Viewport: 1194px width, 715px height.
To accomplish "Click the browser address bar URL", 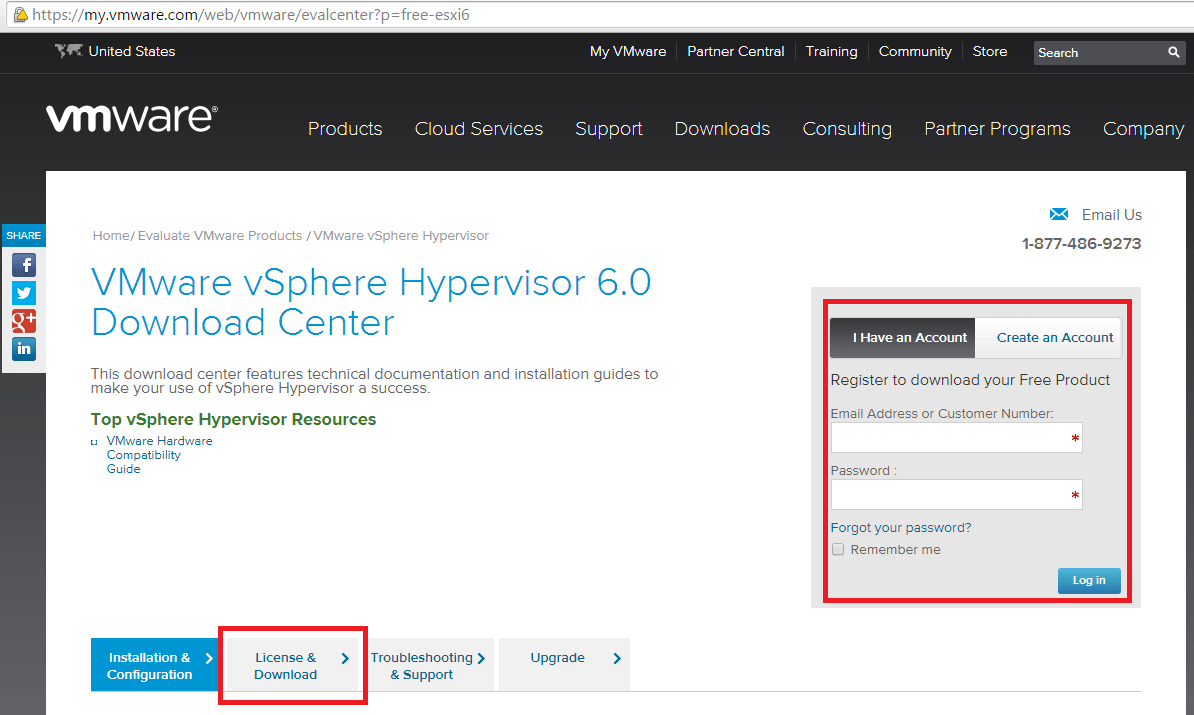I will coord(251,14).
